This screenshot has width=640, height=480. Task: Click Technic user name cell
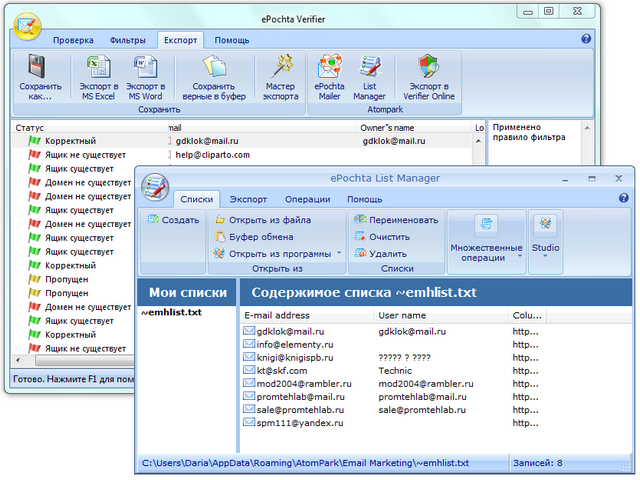click(395, 371)
